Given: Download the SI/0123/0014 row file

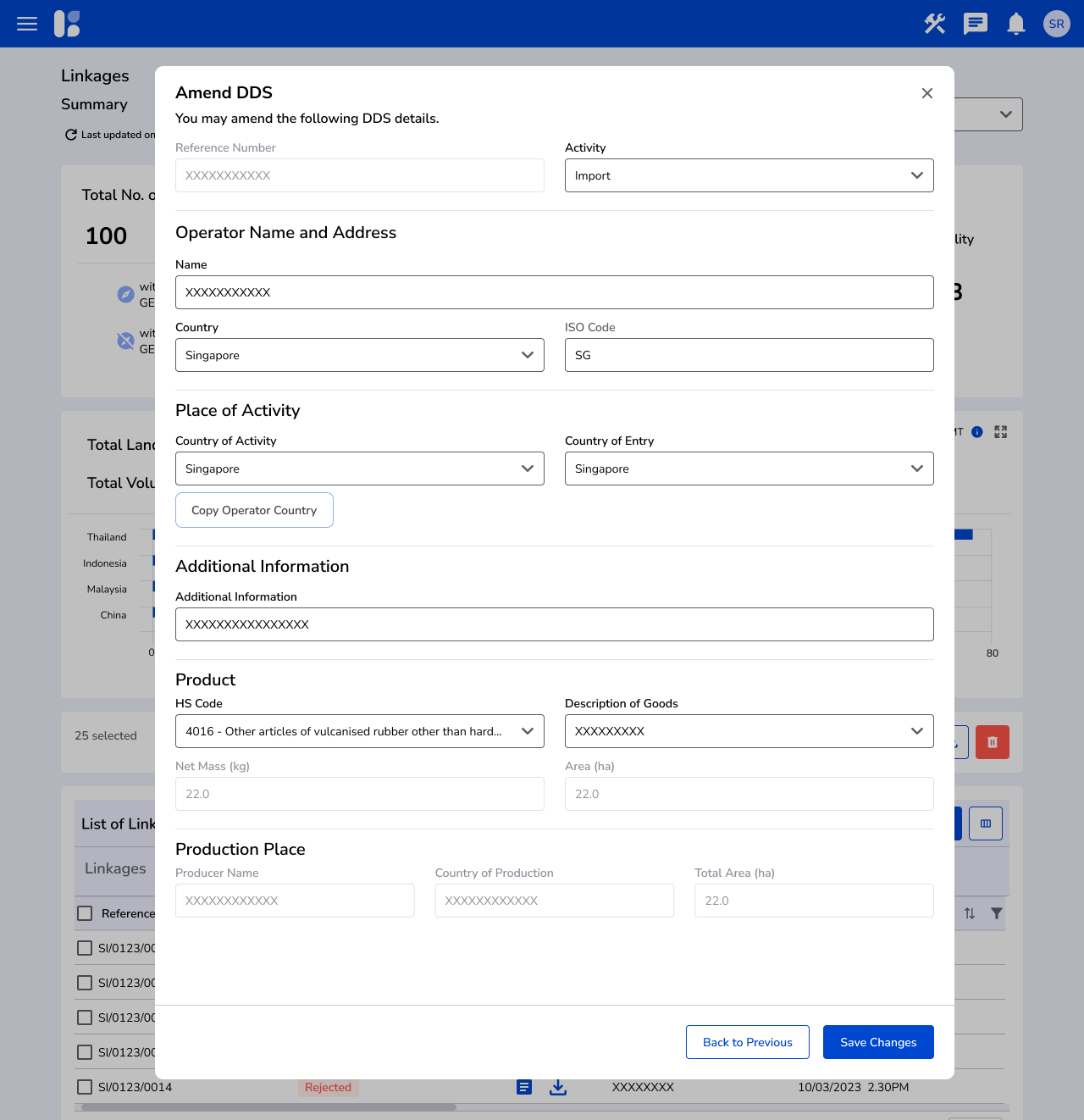Looking at the screenshot, I should pyautogui.click(x=558, y=1087).
